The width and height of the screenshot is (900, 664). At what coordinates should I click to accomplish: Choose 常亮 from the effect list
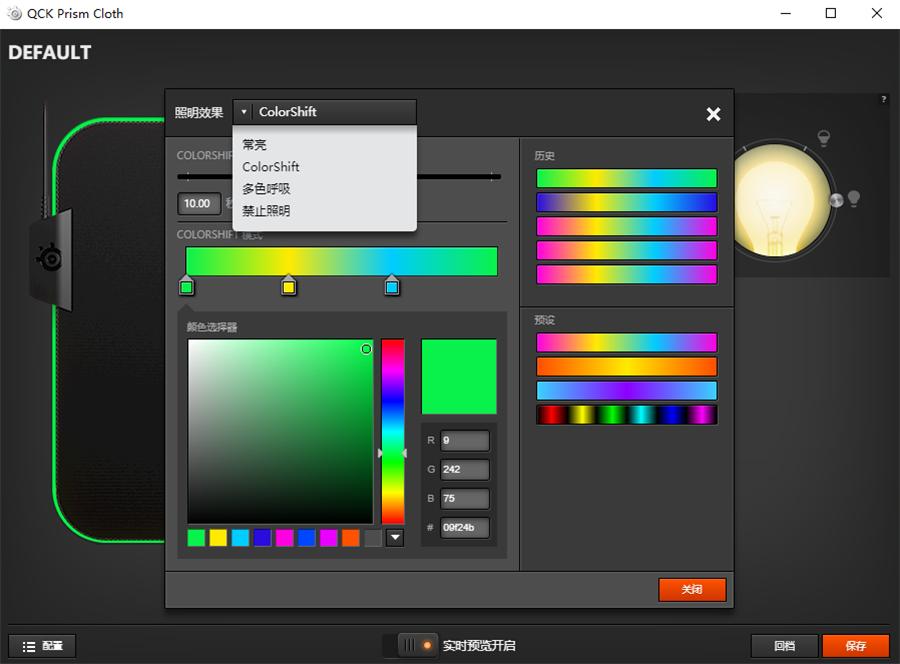tap(255, 145)
